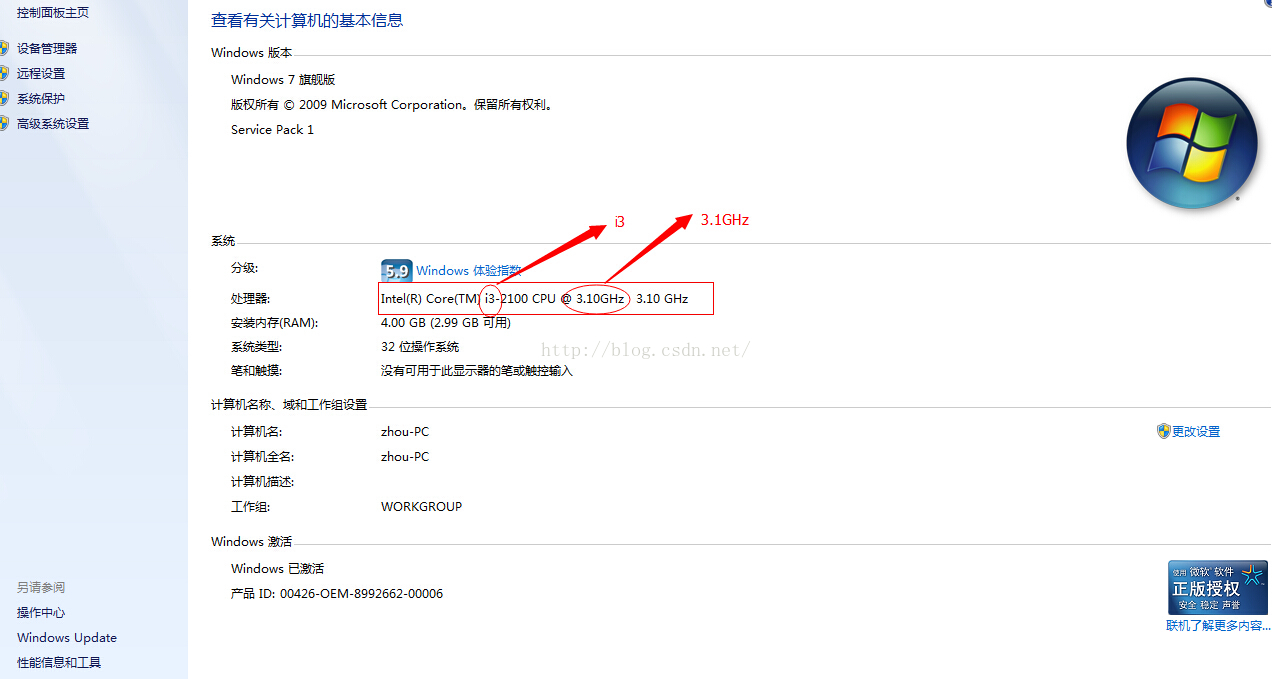Open 性能信息和工具 link
The width and height of the screenshot is (1272, 679).
tap(59, 663)
